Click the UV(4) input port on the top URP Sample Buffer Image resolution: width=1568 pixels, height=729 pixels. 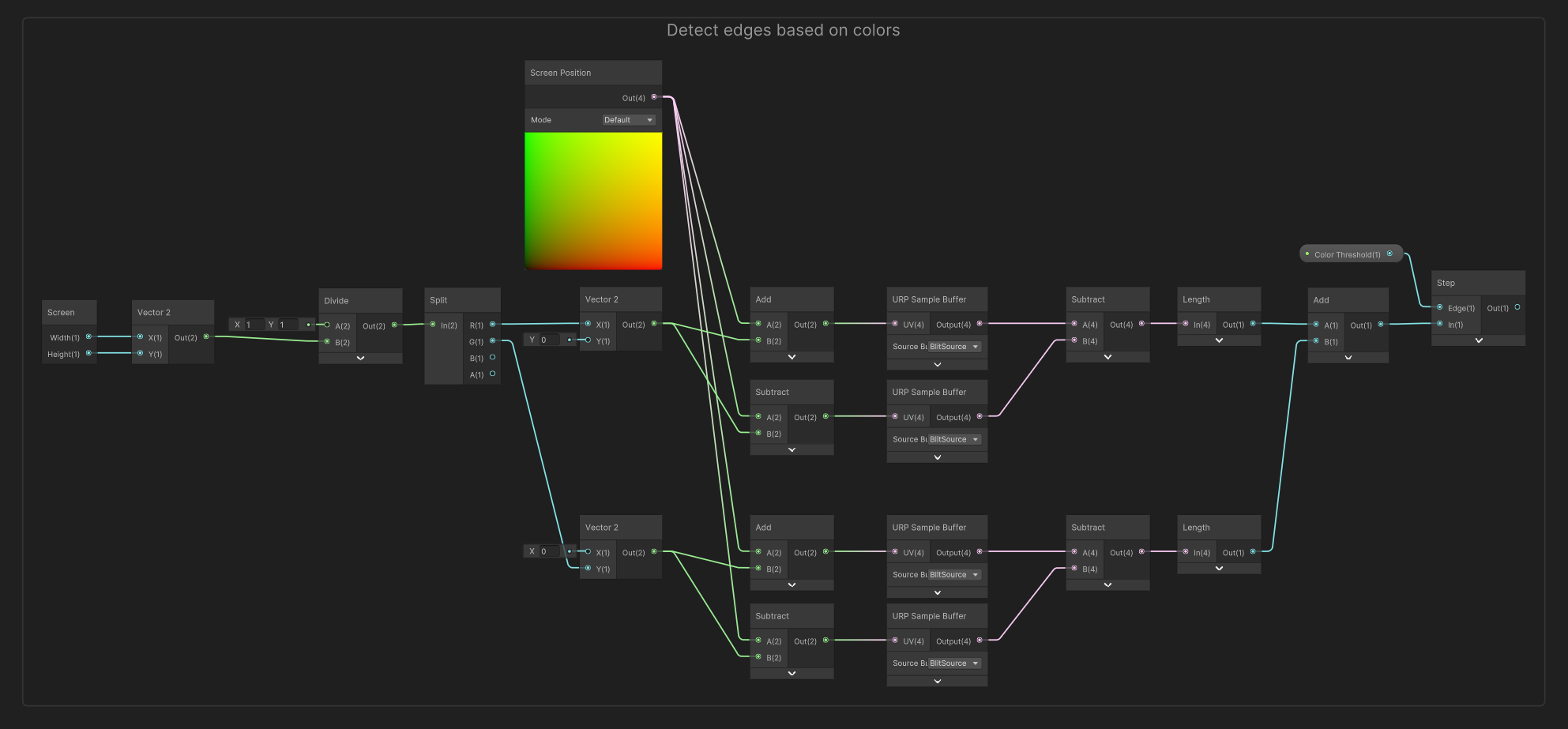[893, 324]
